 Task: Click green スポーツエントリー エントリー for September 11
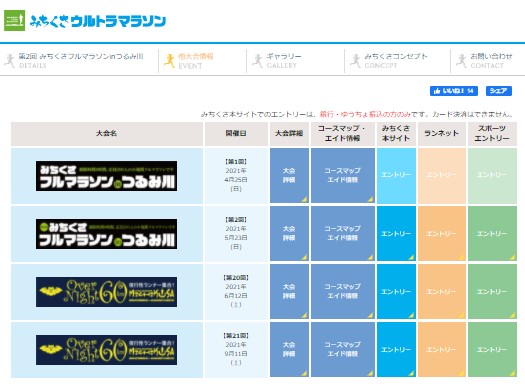pyautogui.click(x=492, y=350)
